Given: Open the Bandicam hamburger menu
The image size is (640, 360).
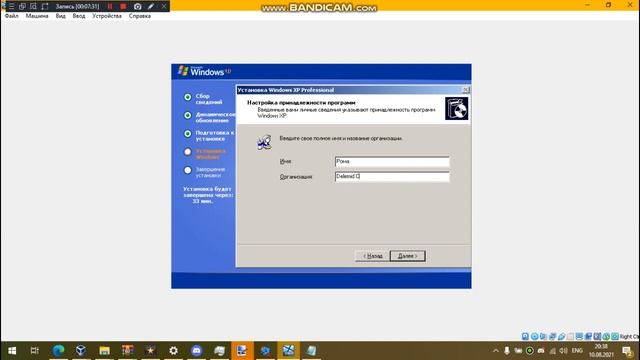Looking at the screenshot, I should pyautogui.click(x=11, y=7).
